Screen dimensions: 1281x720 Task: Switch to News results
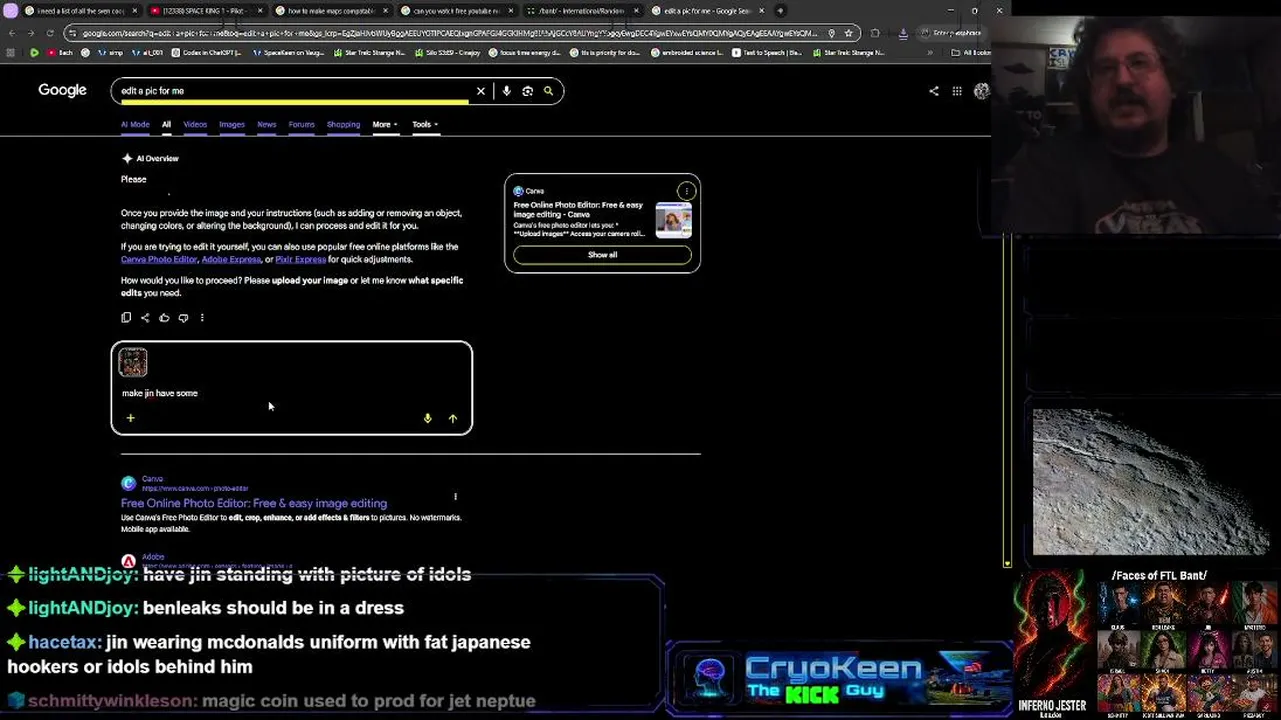[x=266, y=125]
